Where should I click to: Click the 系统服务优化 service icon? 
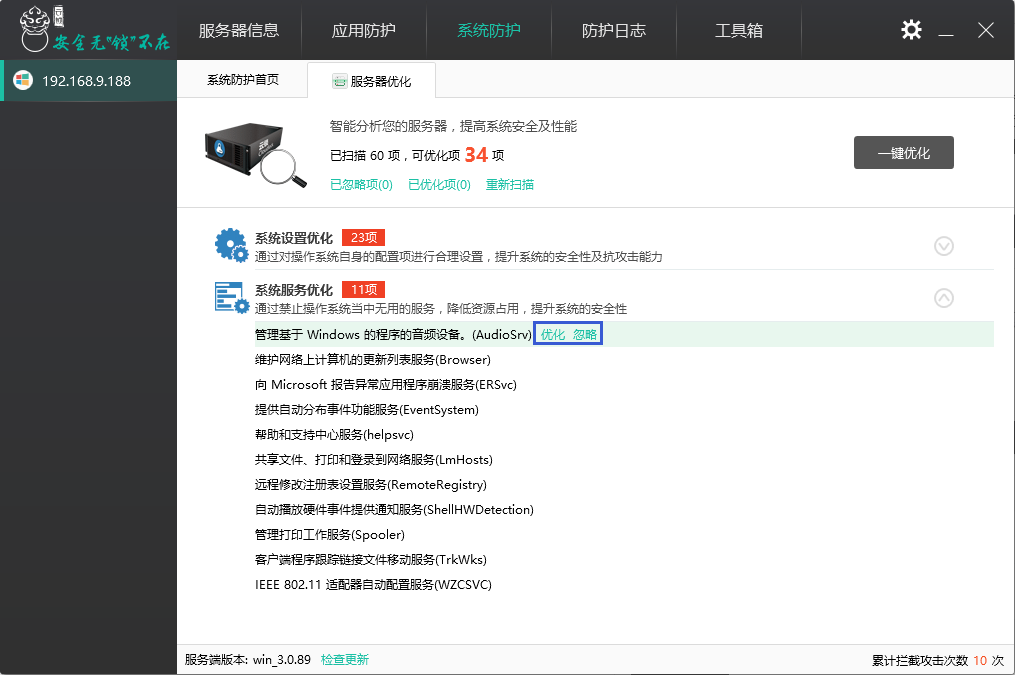point(231,296)
